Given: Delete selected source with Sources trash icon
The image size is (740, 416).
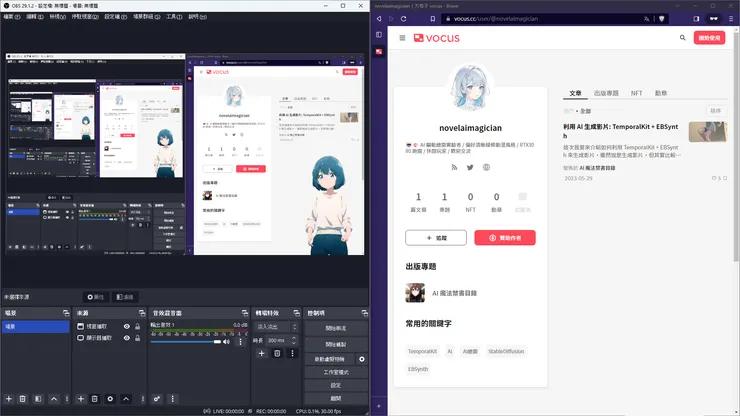Looking at the screenshot, I should 94,399.
